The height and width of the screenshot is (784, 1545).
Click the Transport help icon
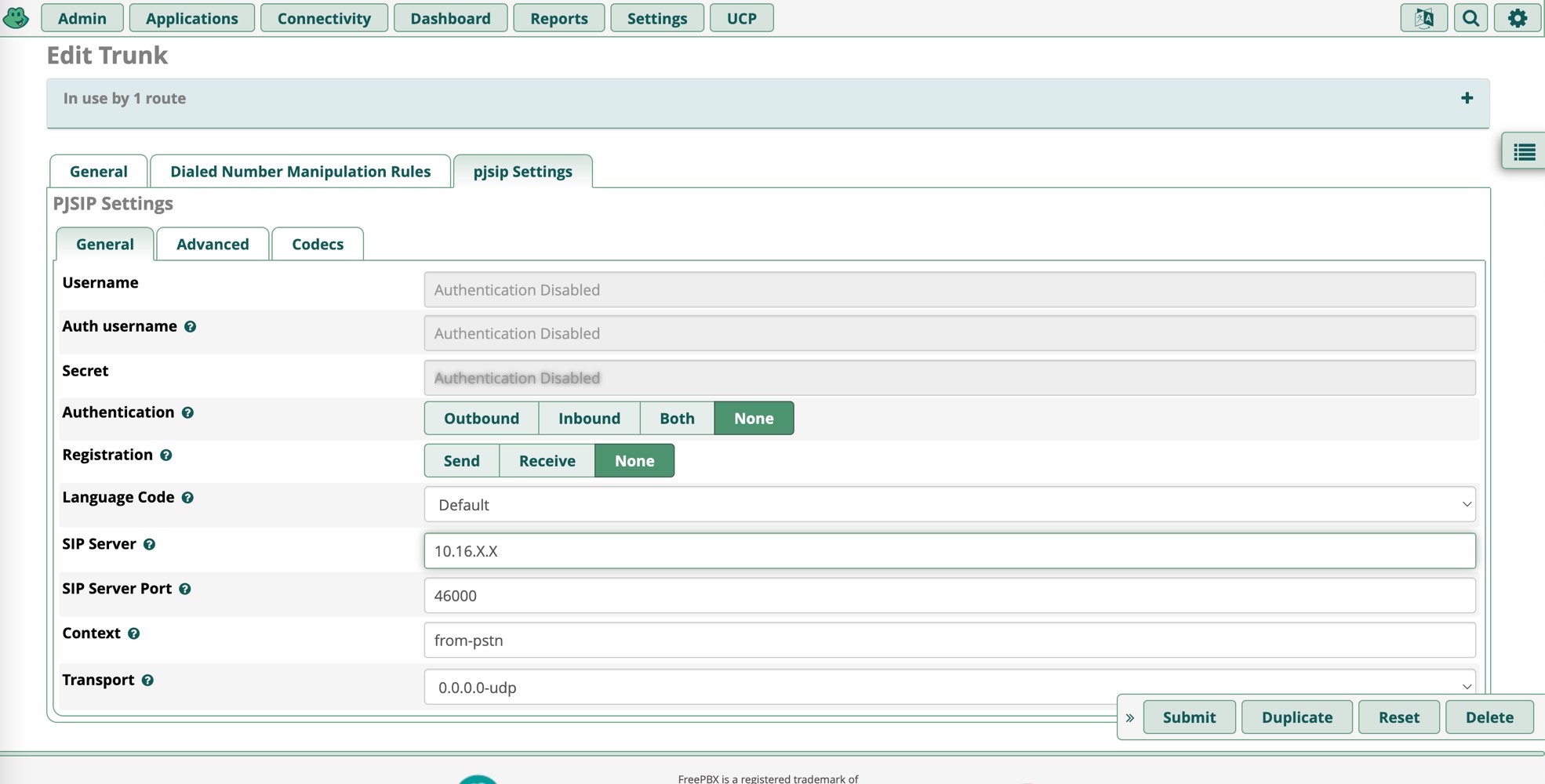[147, 681]
